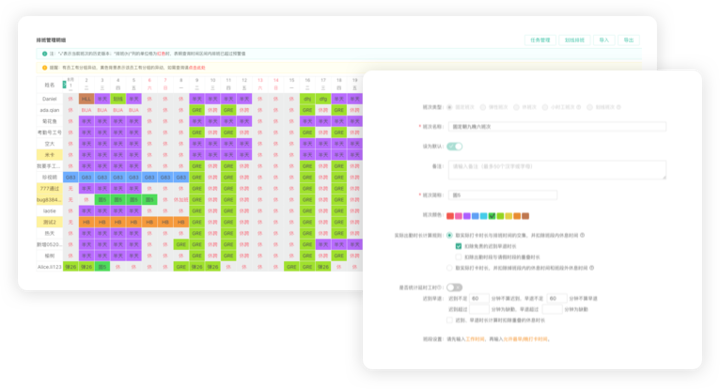The image size is (720, 389).
Task: Select the first shift type radio button
Action: pyautogui.click(x=450, y=107)
